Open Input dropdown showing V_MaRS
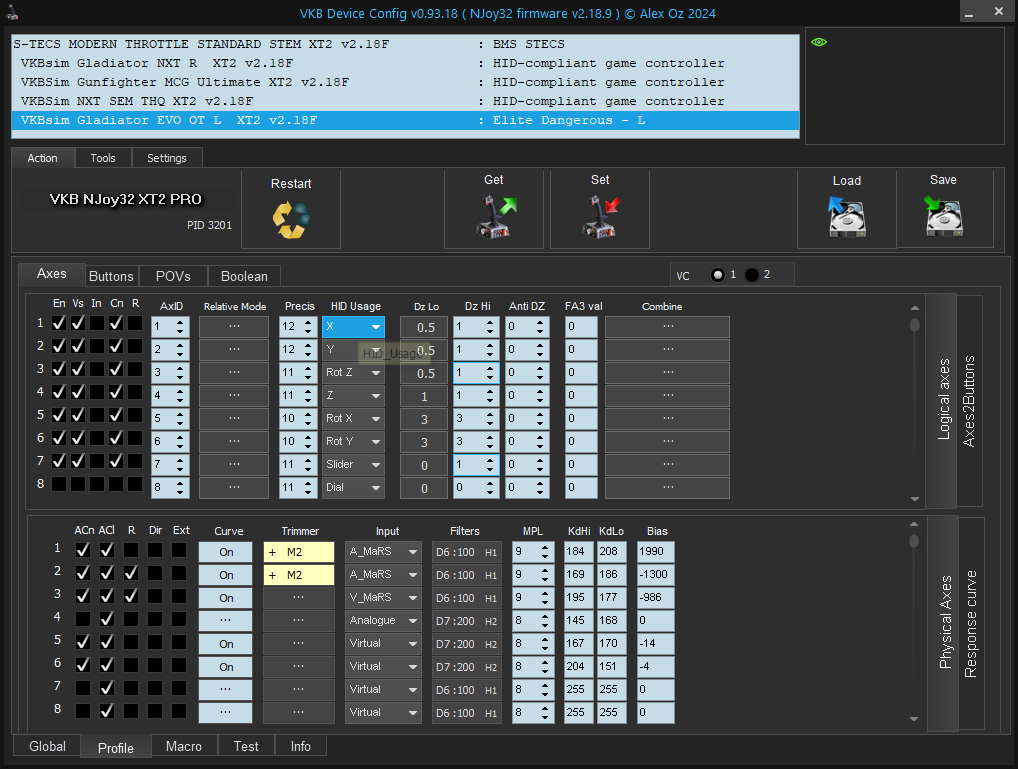Image resolution: width=1018 pixels, height=769 pixels. point(383,598)
